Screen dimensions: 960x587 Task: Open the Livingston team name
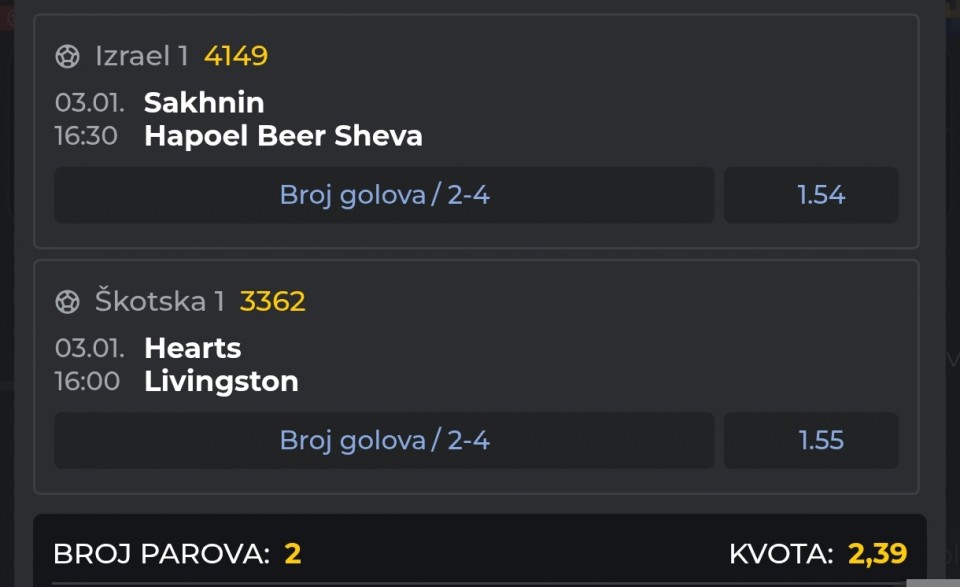(221, 381)
